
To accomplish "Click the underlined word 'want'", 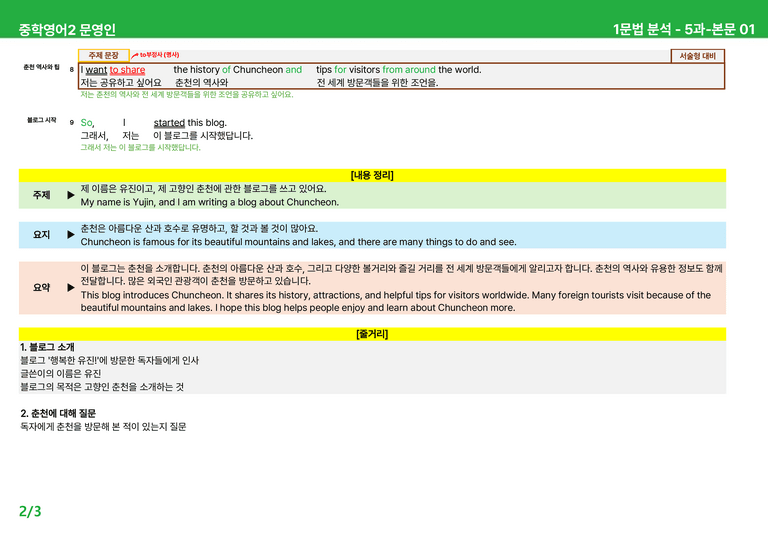I will 96,70.
